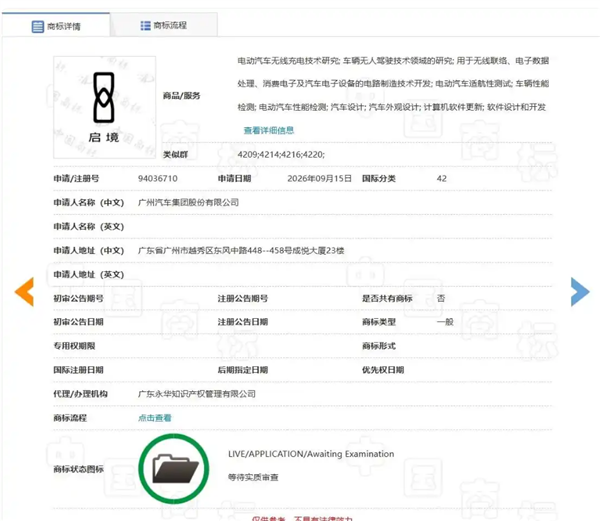Select the 否 shared trademark value
600x521 pixels.
tap(441, 298)
